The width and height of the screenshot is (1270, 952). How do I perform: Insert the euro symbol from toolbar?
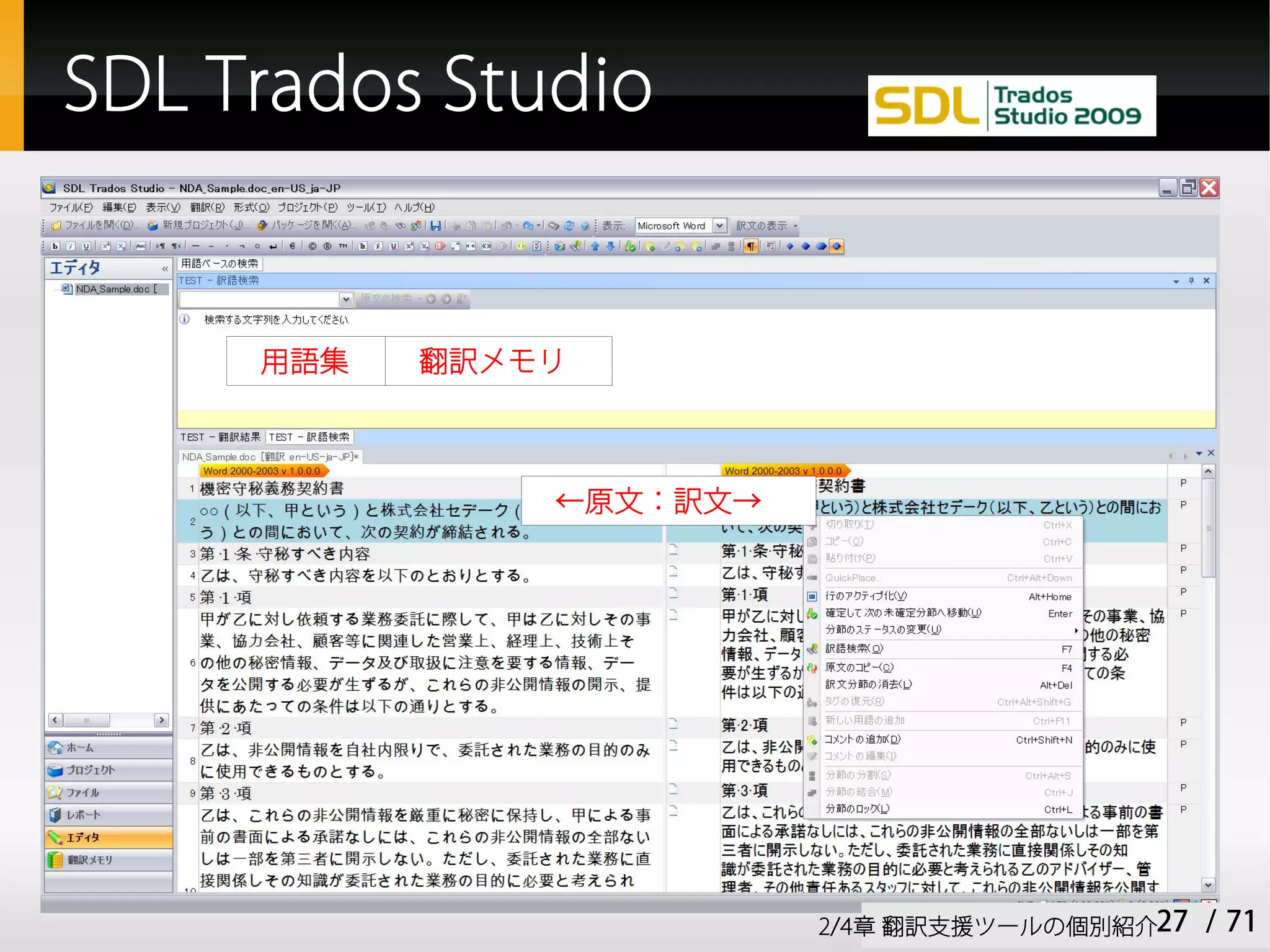click(293, 246)
